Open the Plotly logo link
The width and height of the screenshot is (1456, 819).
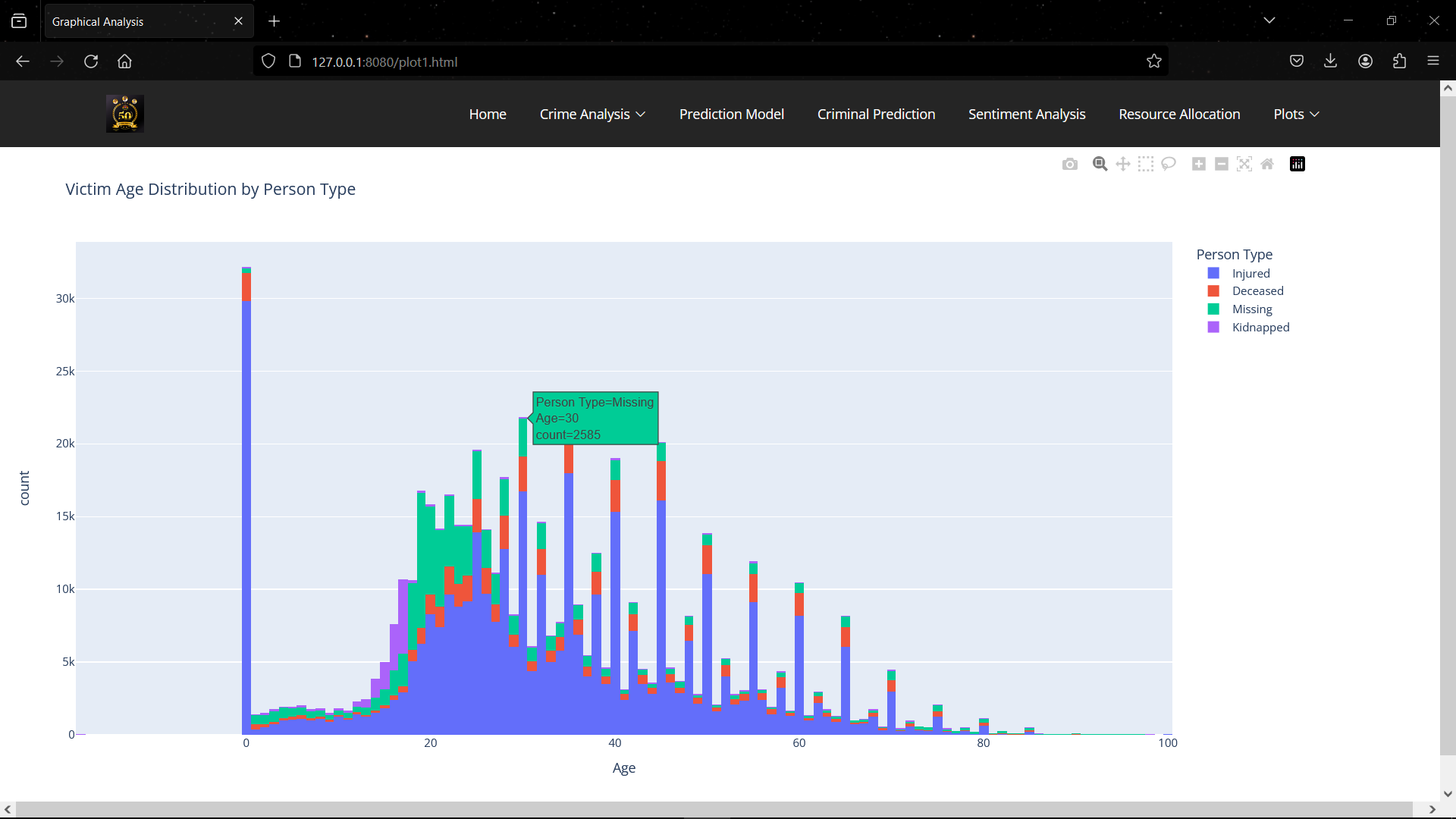pyautogui.click(x=1298, y=164)
